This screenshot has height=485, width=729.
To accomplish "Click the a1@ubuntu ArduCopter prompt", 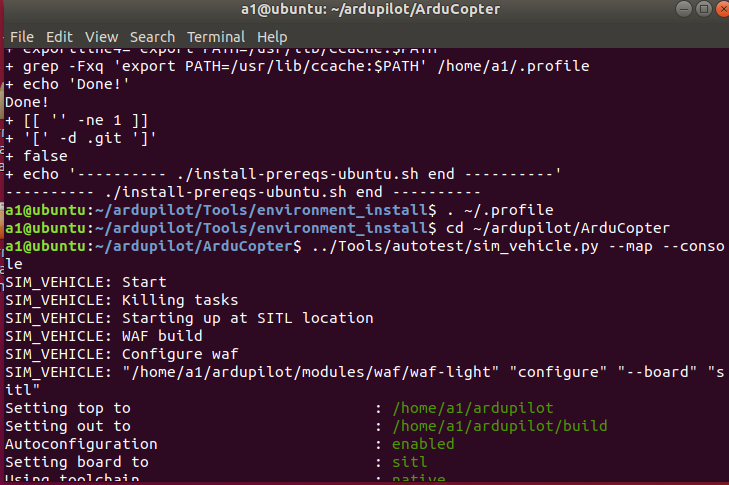I will pyautogui.click(x=153, y=246).
